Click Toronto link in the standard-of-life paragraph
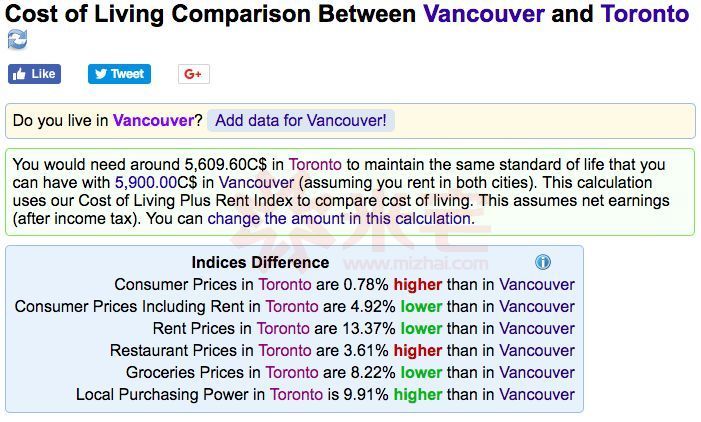The height and width of the screenshot is (422, 701). [315, 164]
